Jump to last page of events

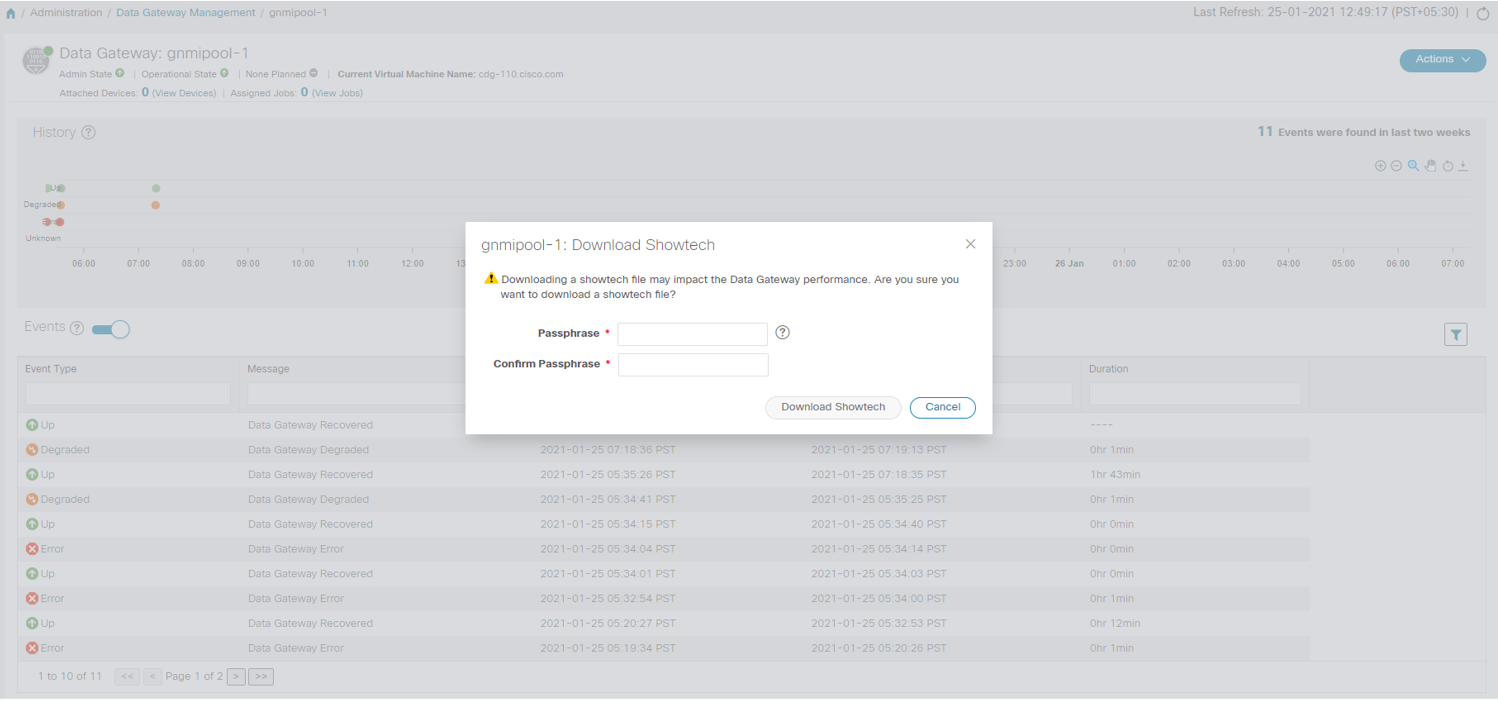click(x=261, y=677)
